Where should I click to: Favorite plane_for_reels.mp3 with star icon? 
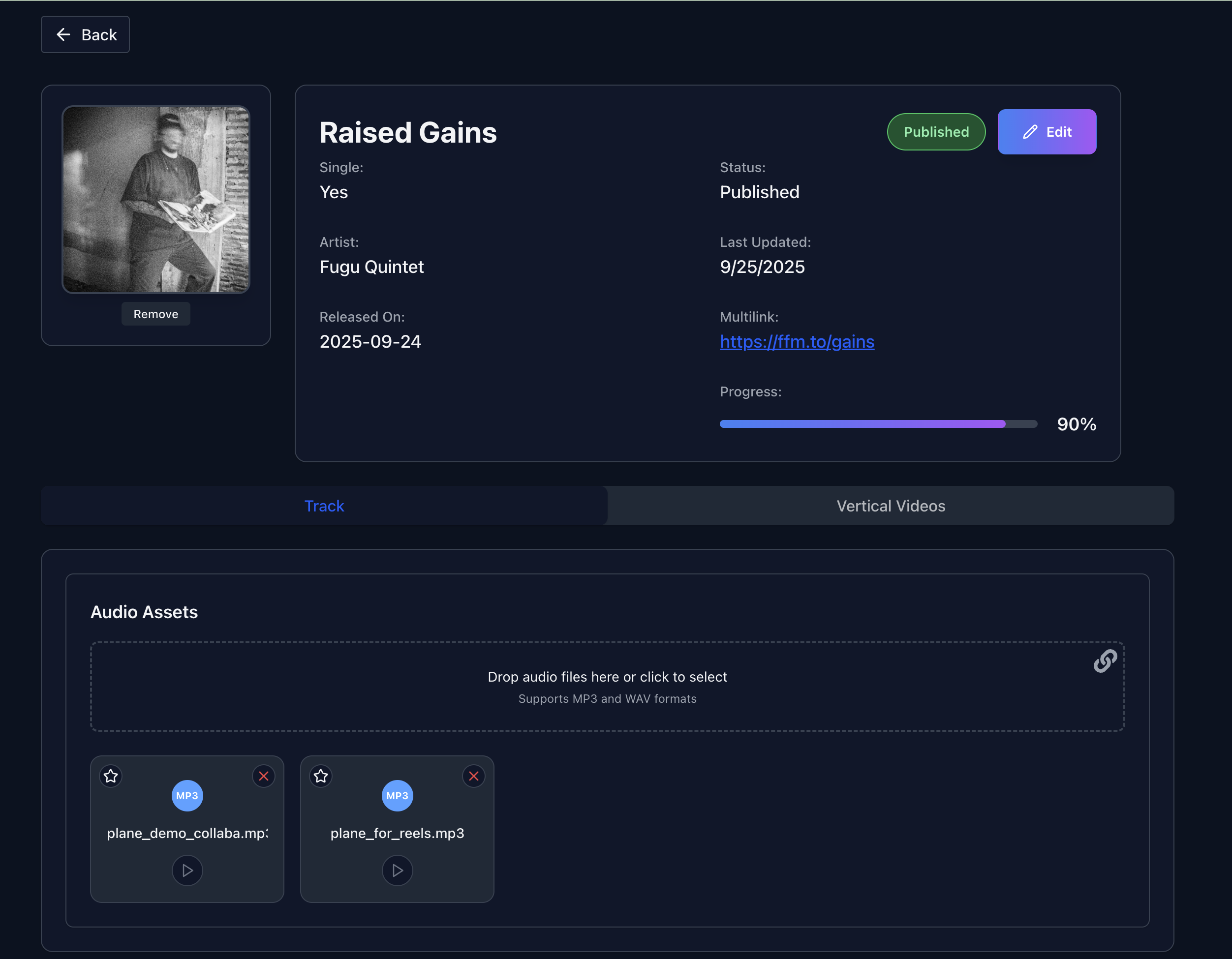tap(321, 776)
